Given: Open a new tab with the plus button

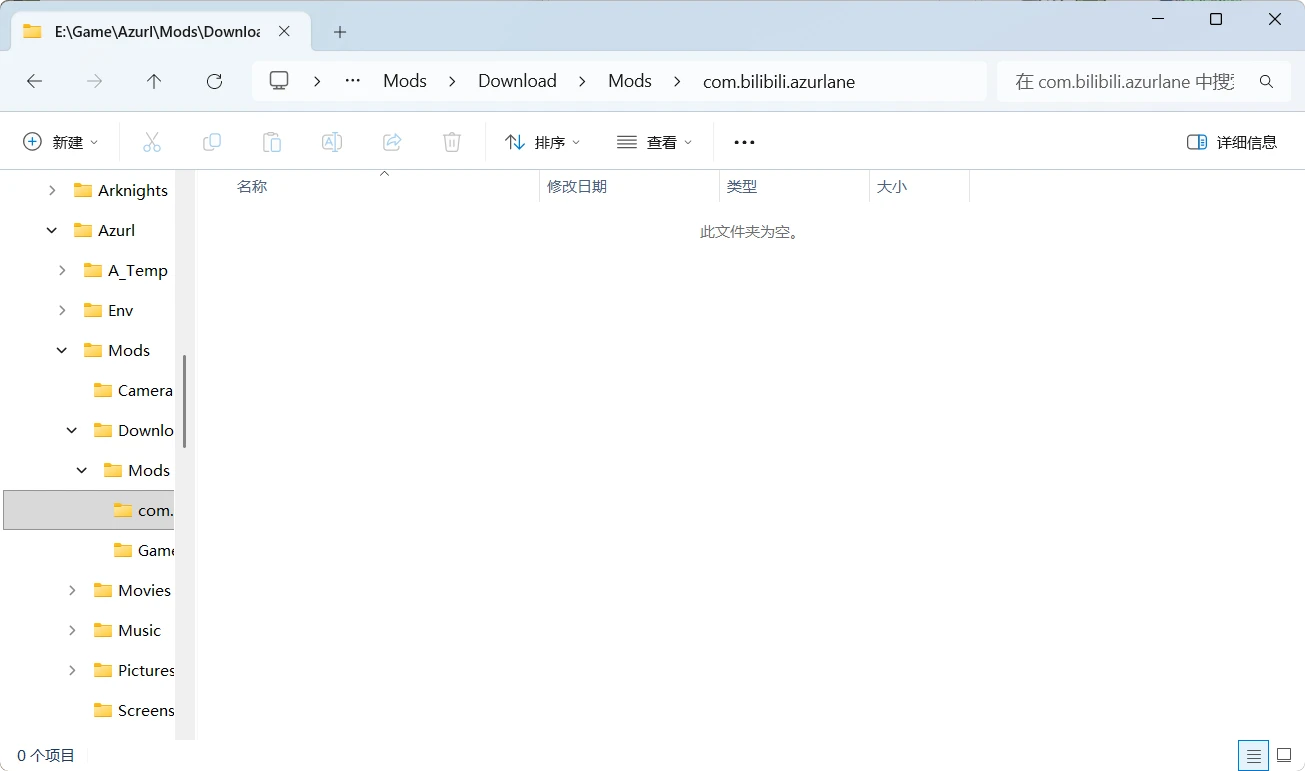Looking at the screenshot, I should click(339, 32).
